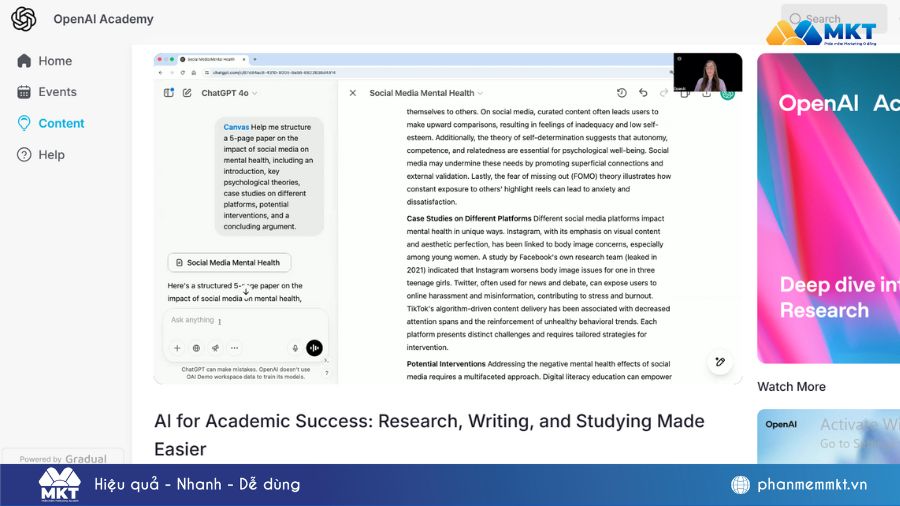Toggle the ChatGPT sidebar panel icon
Image resolution: width=900 pixels, height=506 pixels.
(x=169, y=92)
